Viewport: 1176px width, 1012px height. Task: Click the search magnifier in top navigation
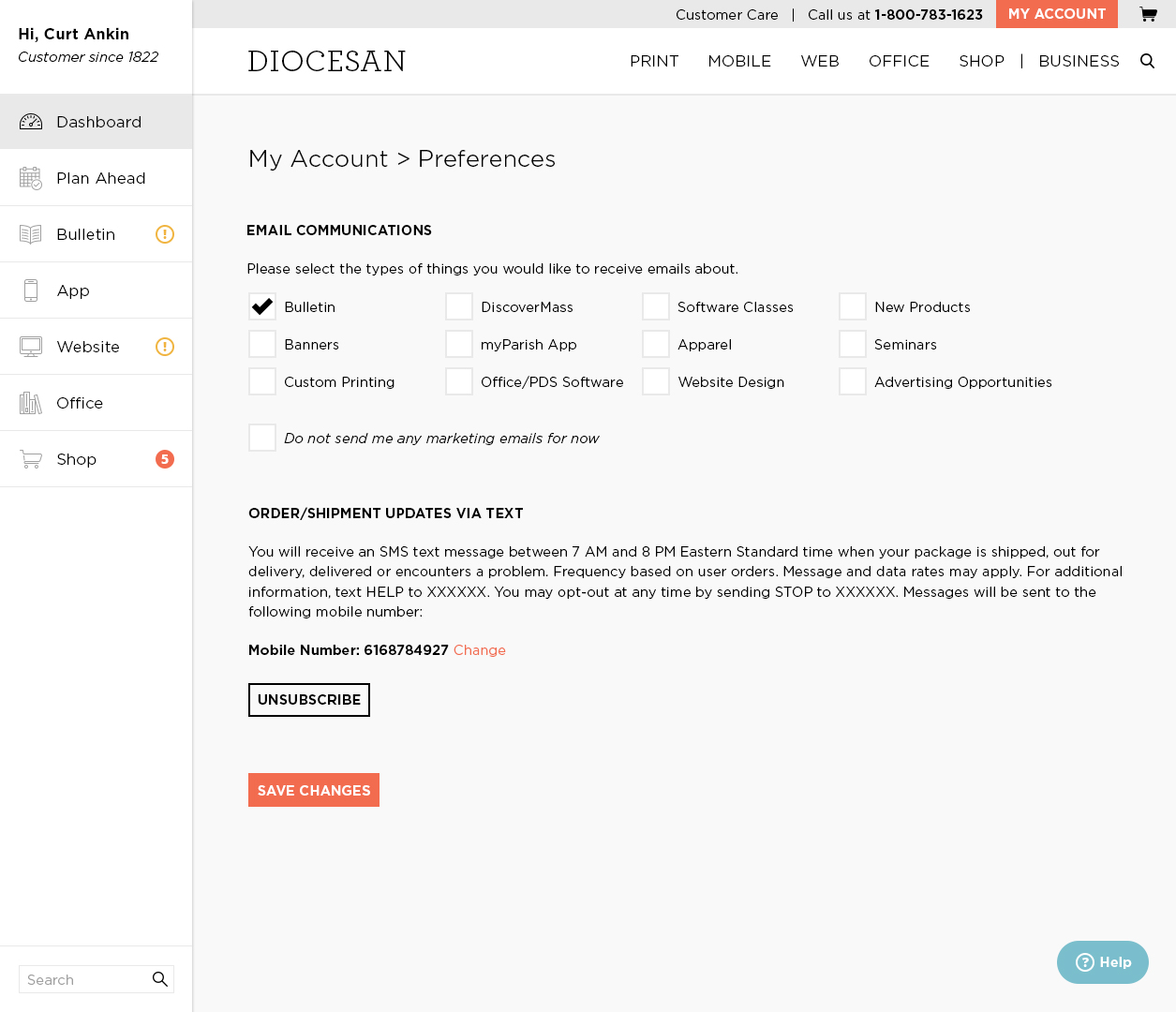tap(1147, 61)
